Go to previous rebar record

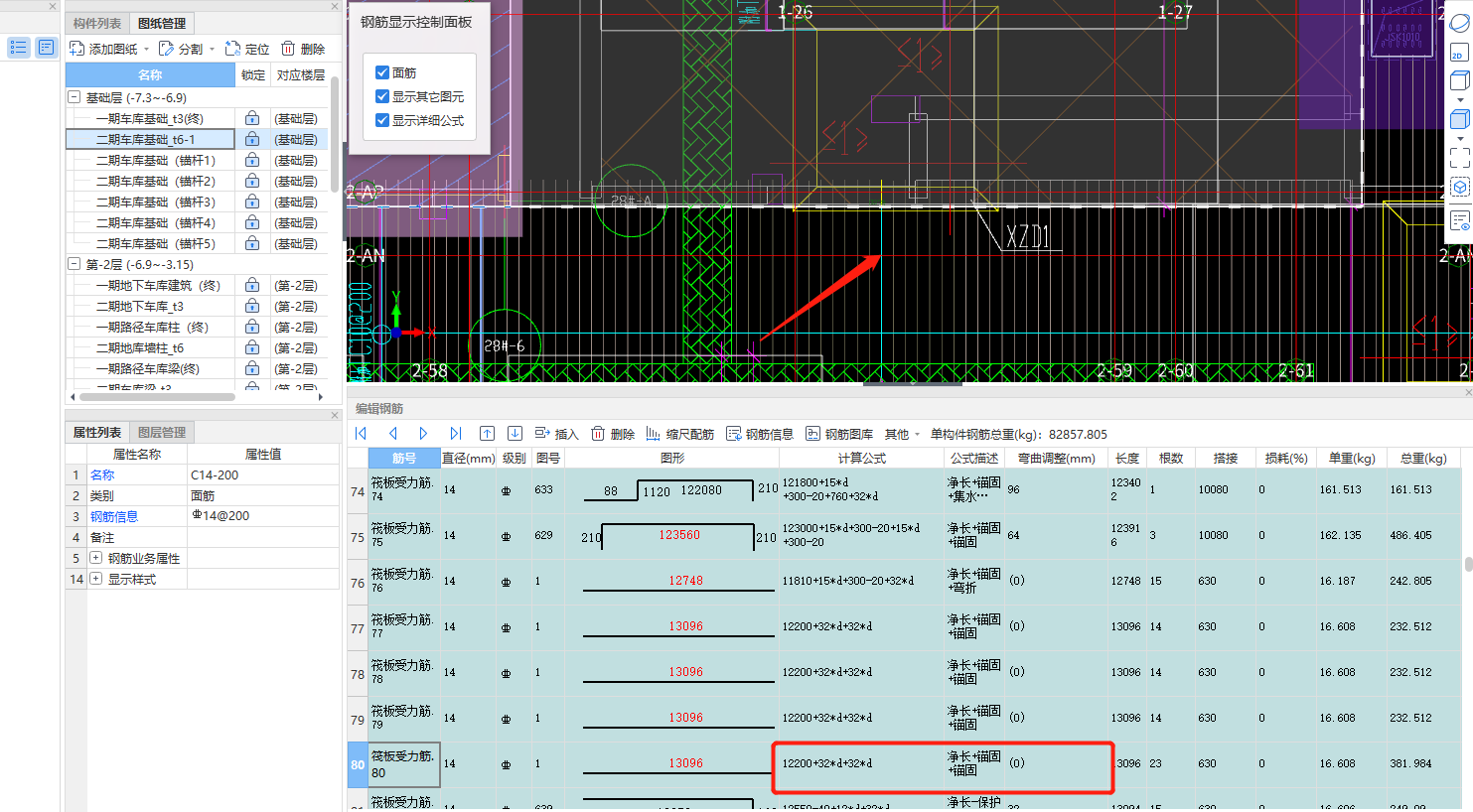click(392, 434)
